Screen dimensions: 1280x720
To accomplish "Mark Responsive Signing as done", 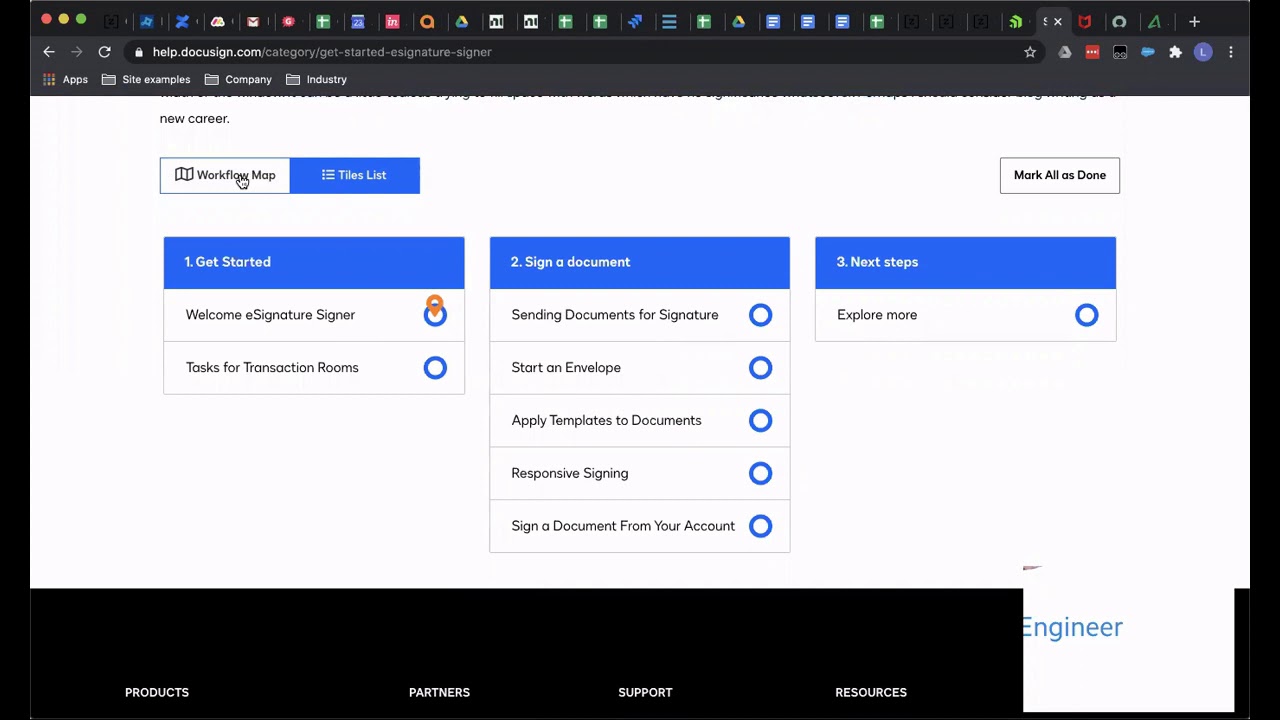I will (x=761, y=473).
